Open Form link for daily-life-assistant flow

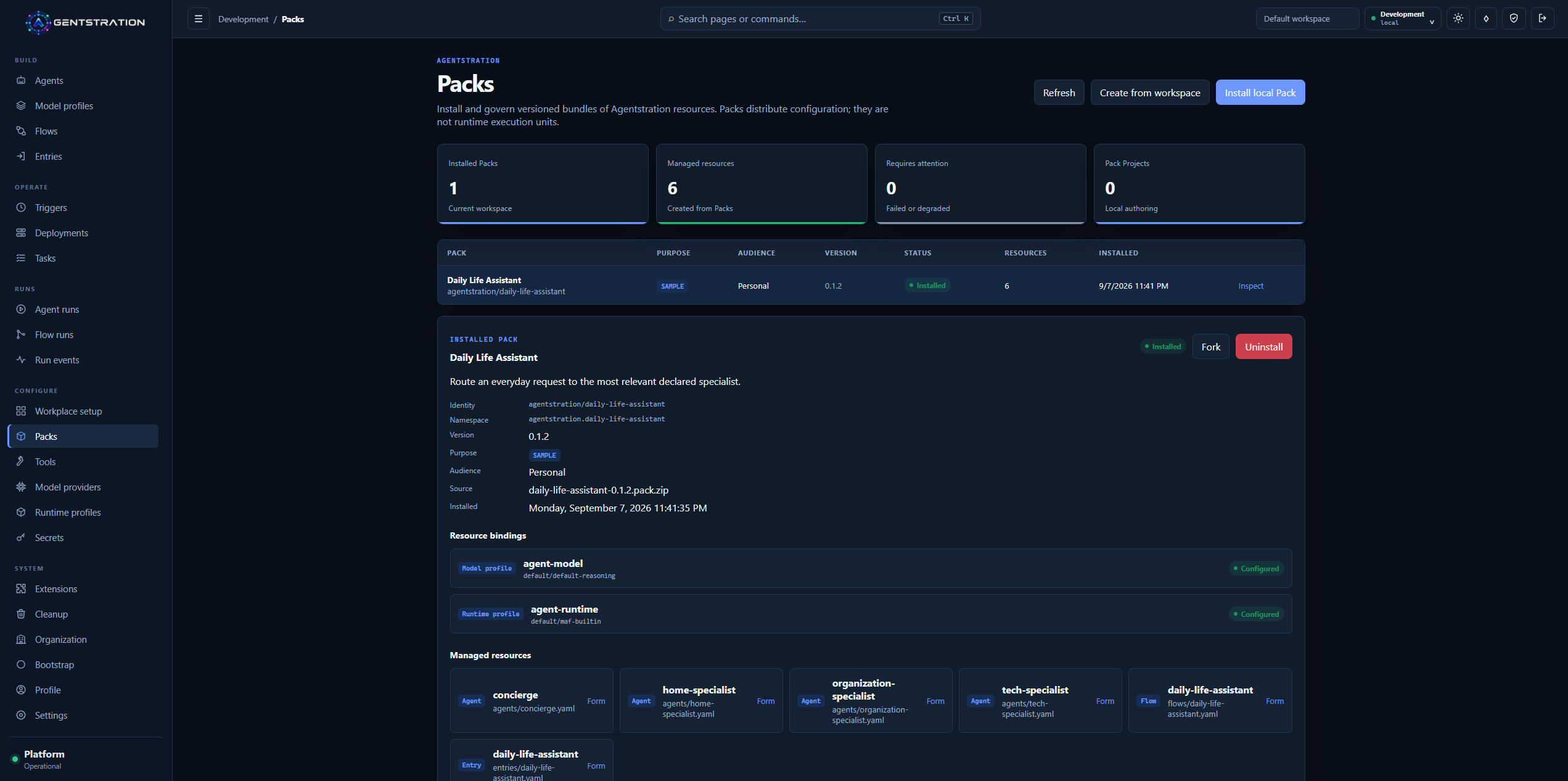tap(1275, 701)
